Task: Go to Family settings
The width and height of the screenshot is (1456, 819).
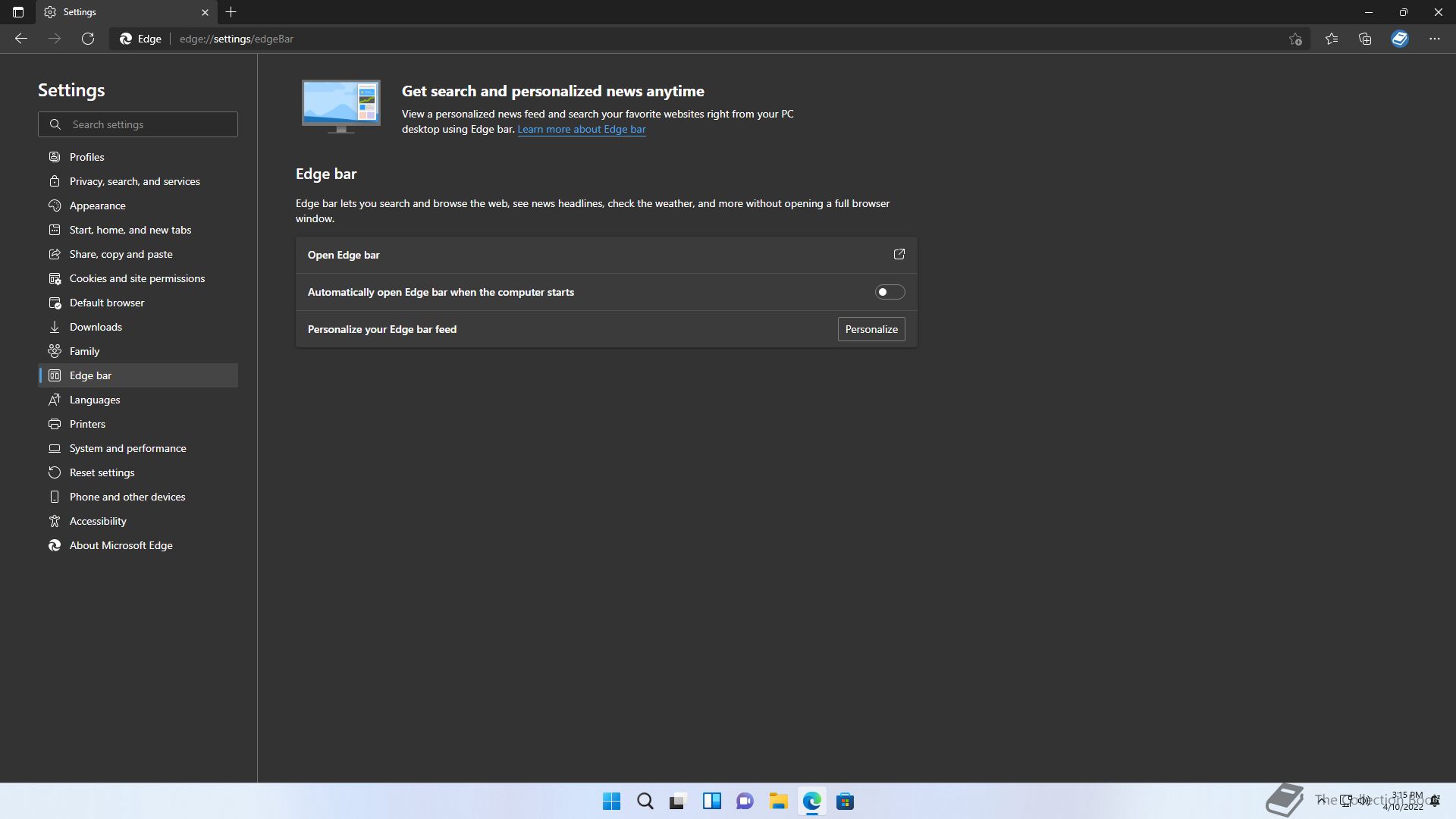Action: [138, 351]
